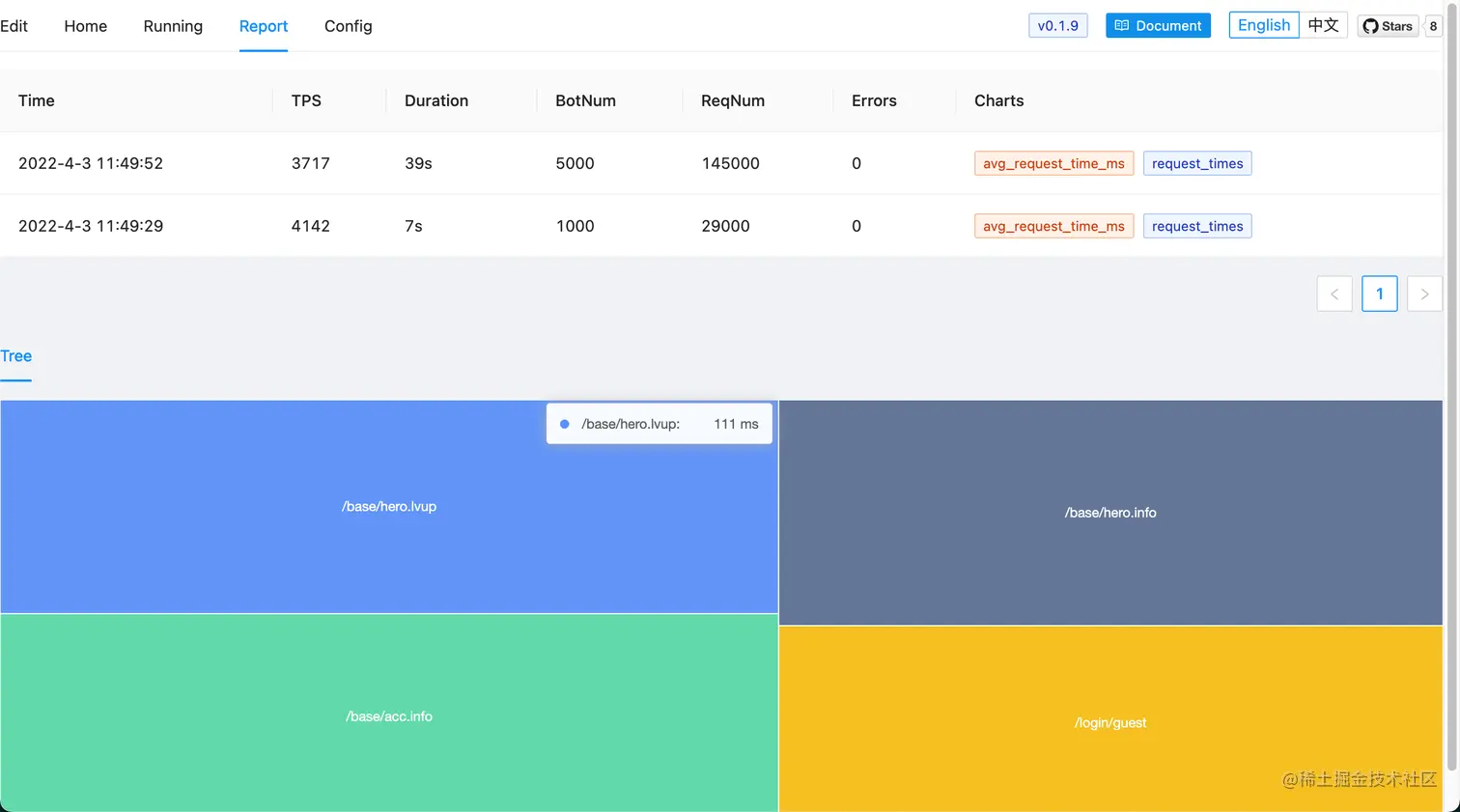
Task: Click TPS value 3717
Action: click(x=311, y=163)
